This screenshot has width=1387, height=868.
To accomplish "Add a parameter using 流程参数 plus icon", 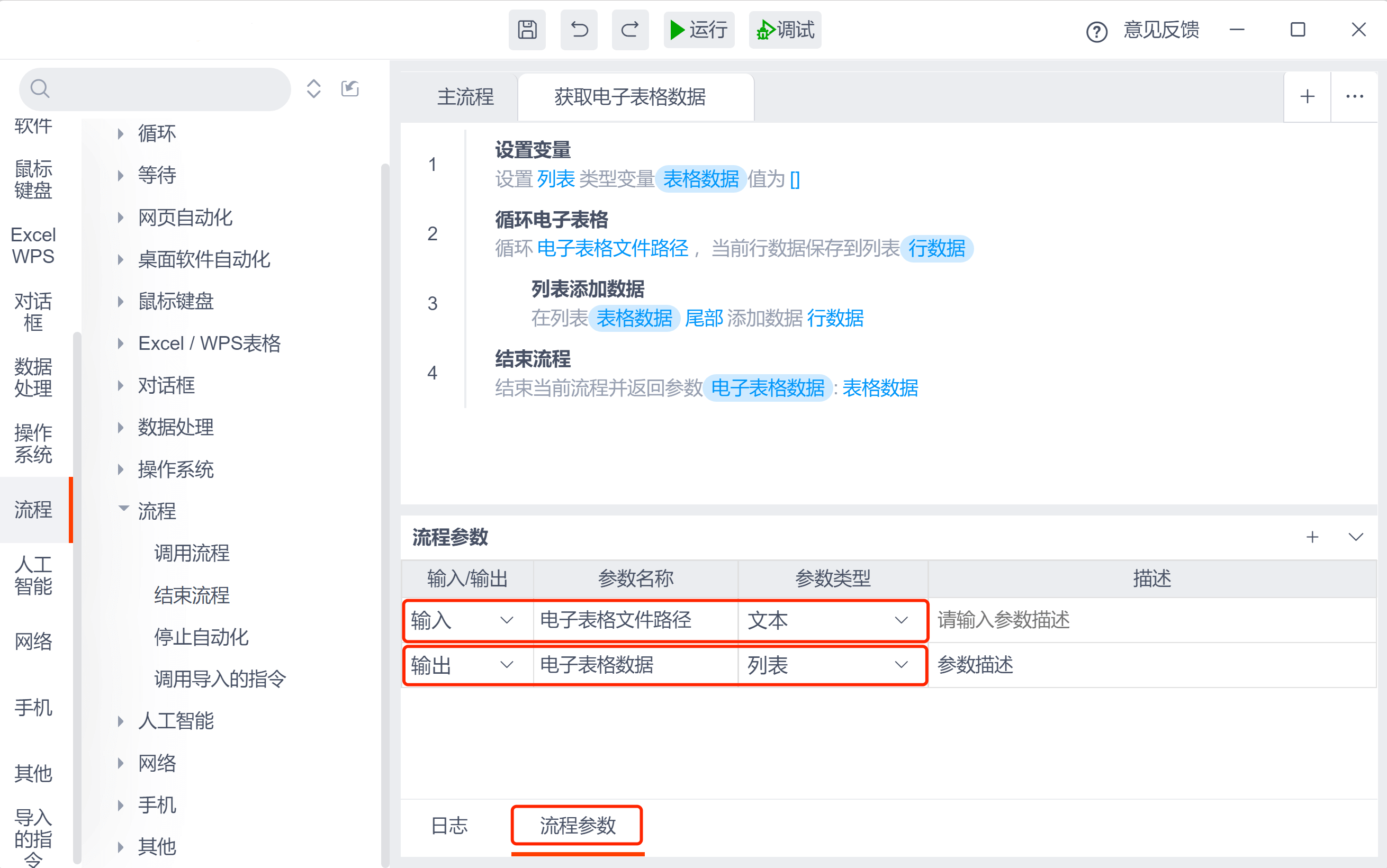I will click(x=1312, y=537).
